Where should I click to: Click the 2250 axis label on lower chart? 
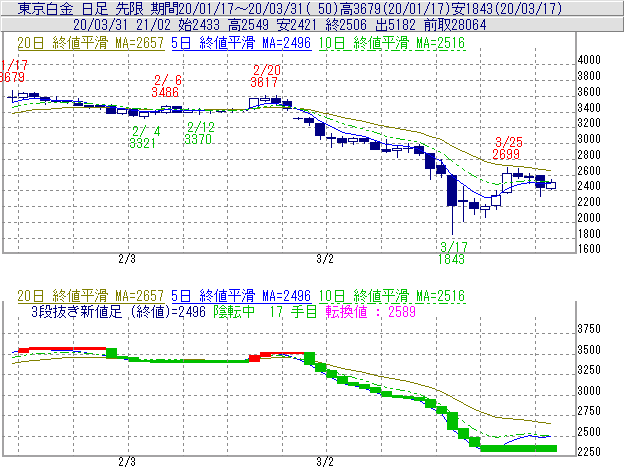pos(589,452)
